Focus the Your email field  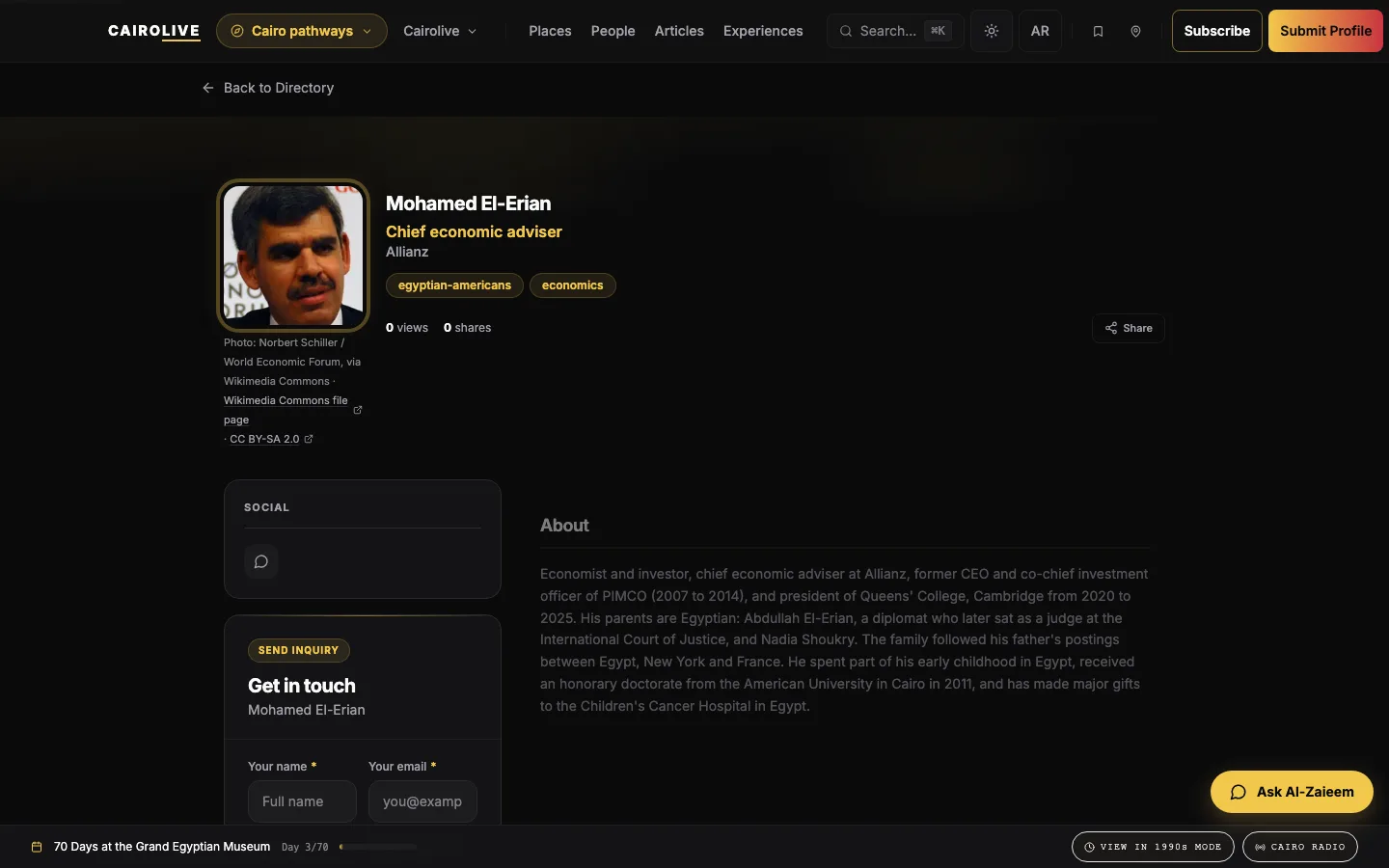coord(422,801)
